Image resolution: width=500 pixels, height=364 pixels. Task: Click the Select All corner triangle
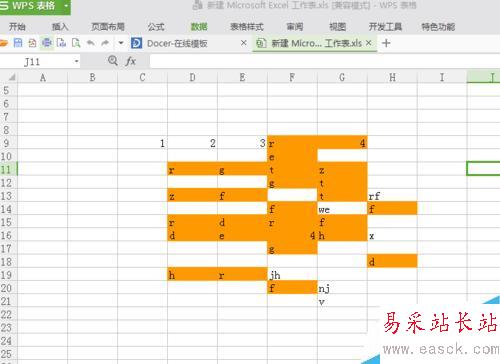click(x=12, y=78)
